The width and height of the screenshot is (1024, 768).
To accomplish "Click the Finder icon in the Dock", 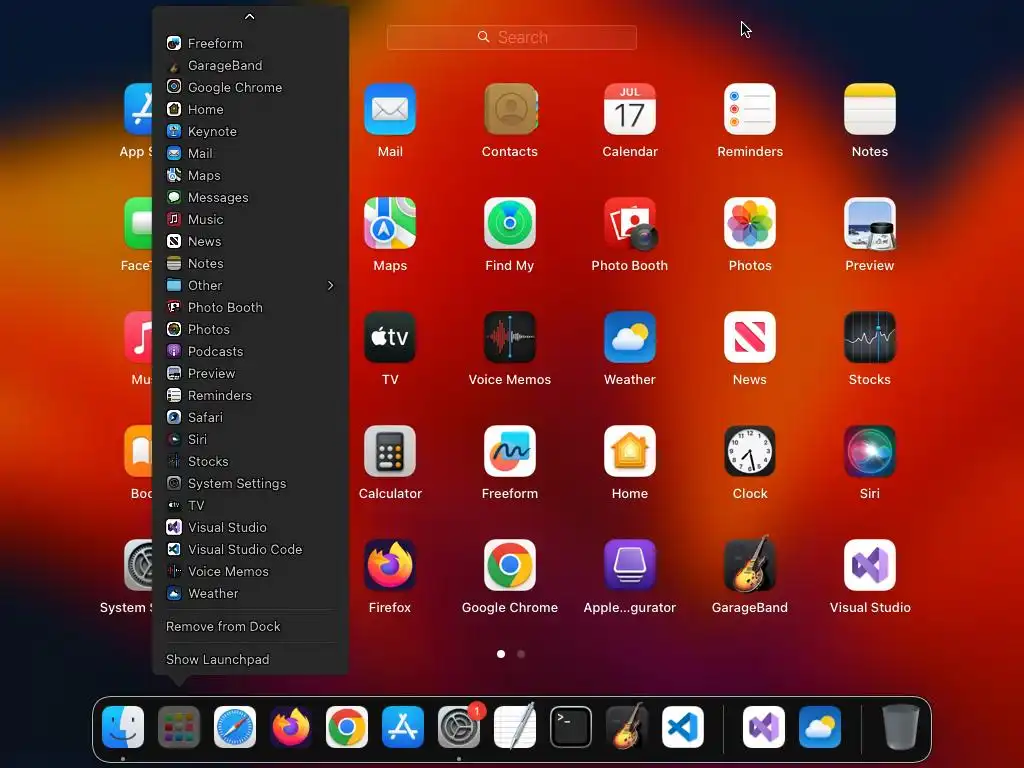I will click(123, 727).
